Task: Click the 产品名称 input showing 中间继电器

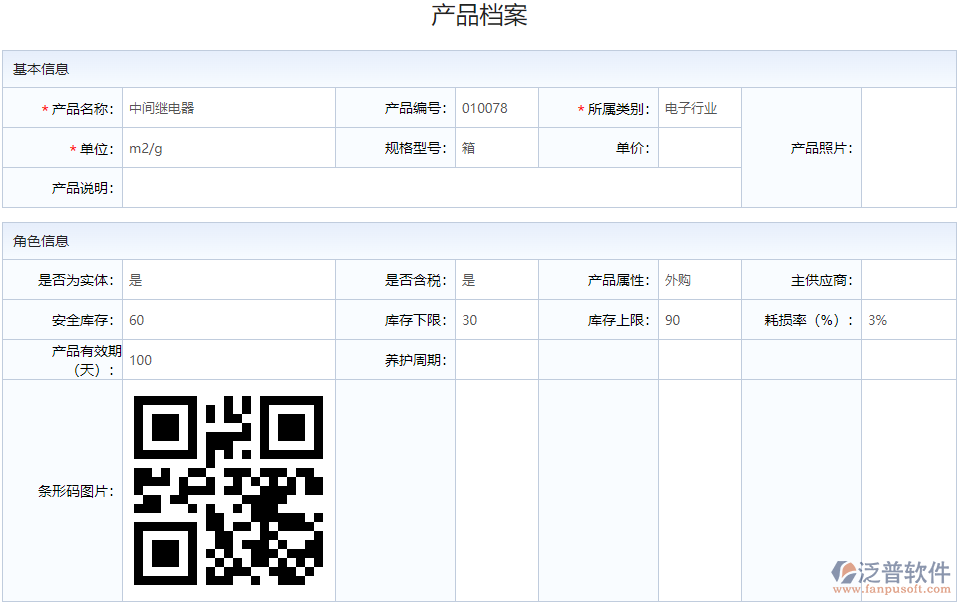Action: (228, 107)
